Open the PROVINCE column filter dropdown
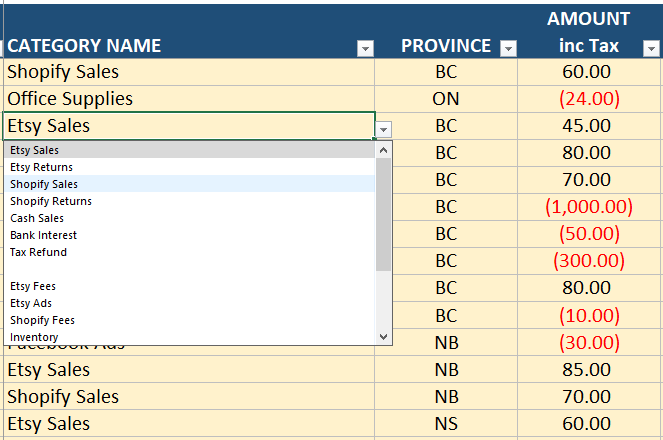 (x=508, y=48)
